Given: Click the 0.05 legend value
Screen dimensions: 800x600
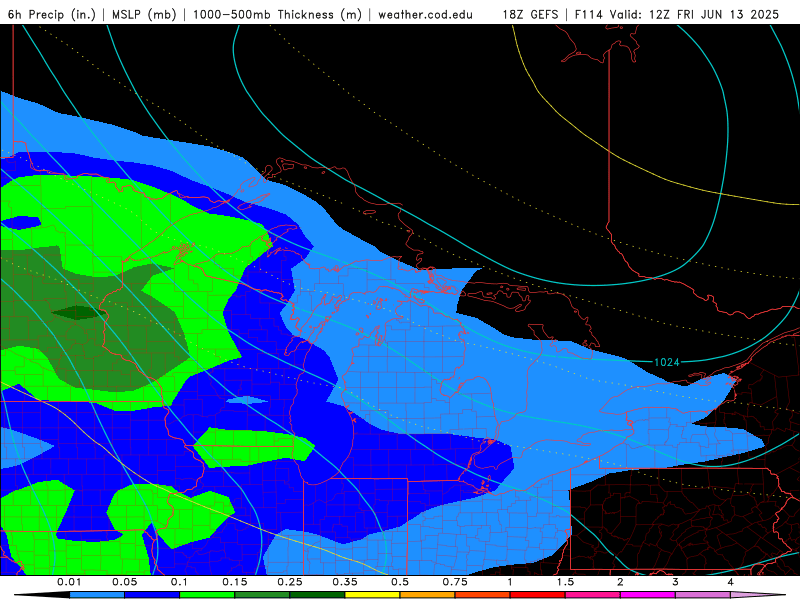Looking at the screenshot, I should tap(124, 582).
